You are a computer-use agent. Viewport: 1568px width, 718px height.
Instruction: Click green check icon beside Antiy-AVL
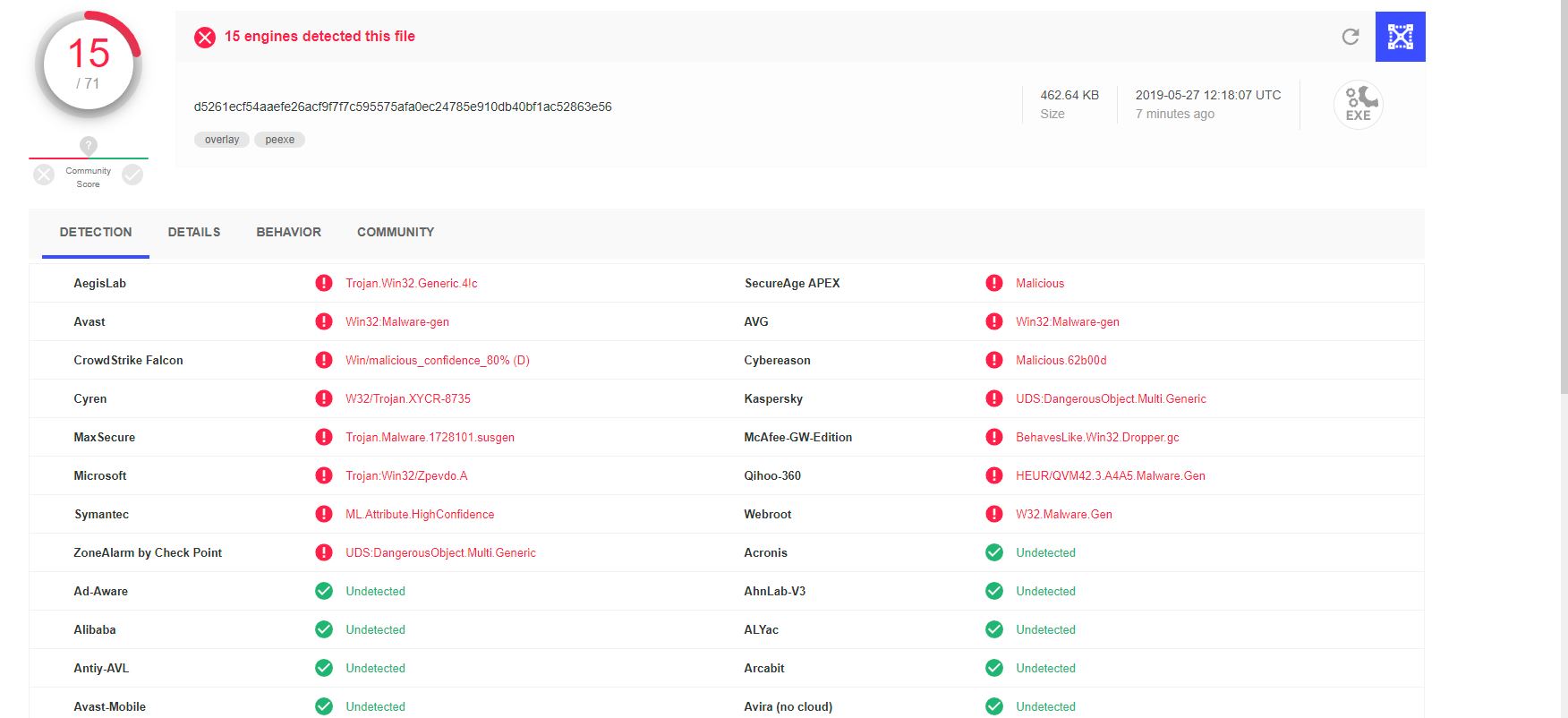(324, 668)
